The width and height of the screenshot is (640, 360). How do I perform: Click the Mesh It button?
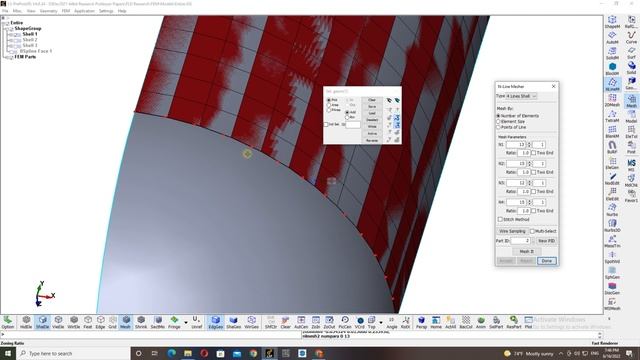(x=527, y=251)
